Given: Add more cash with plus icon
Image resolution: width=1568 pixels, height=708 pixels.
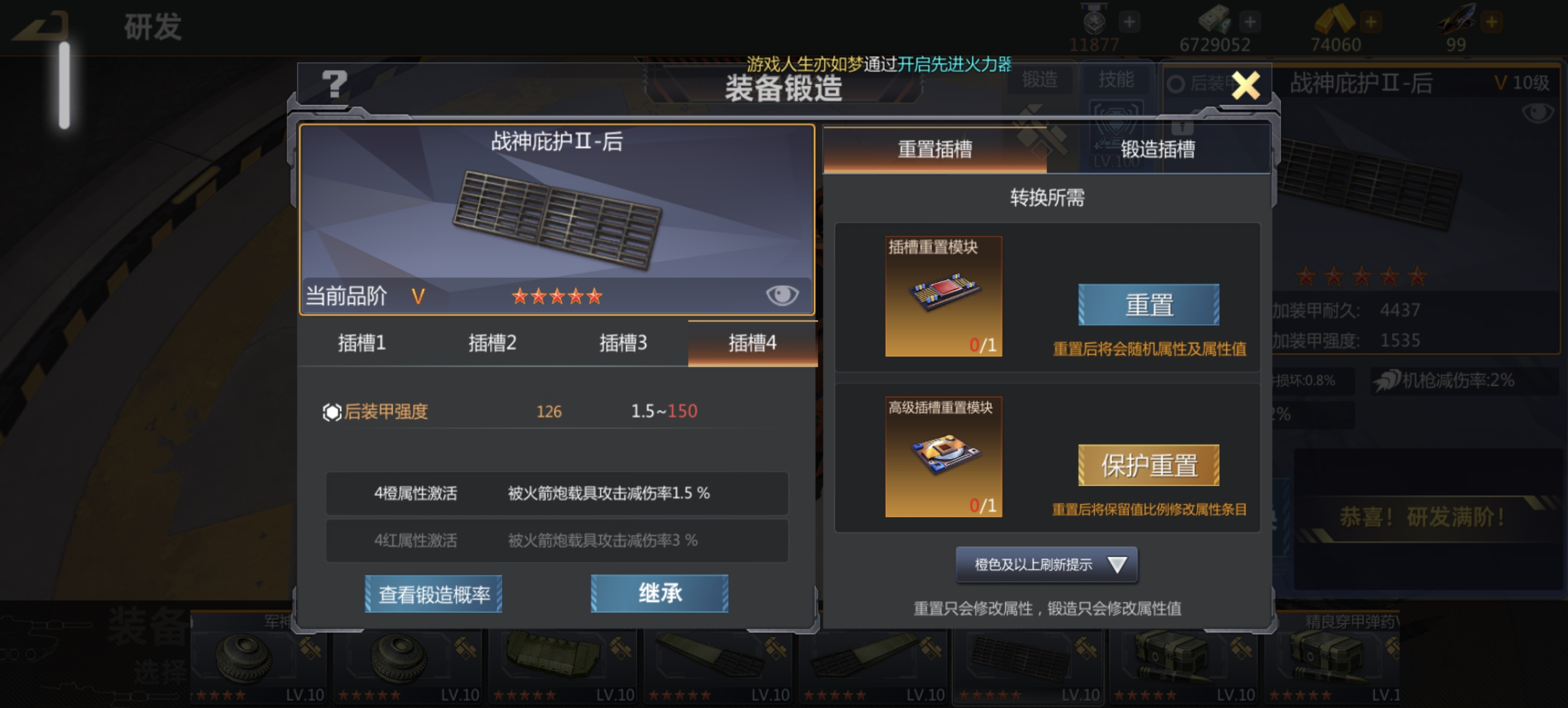Looking at the screenshot, I should coord(1250,22).
